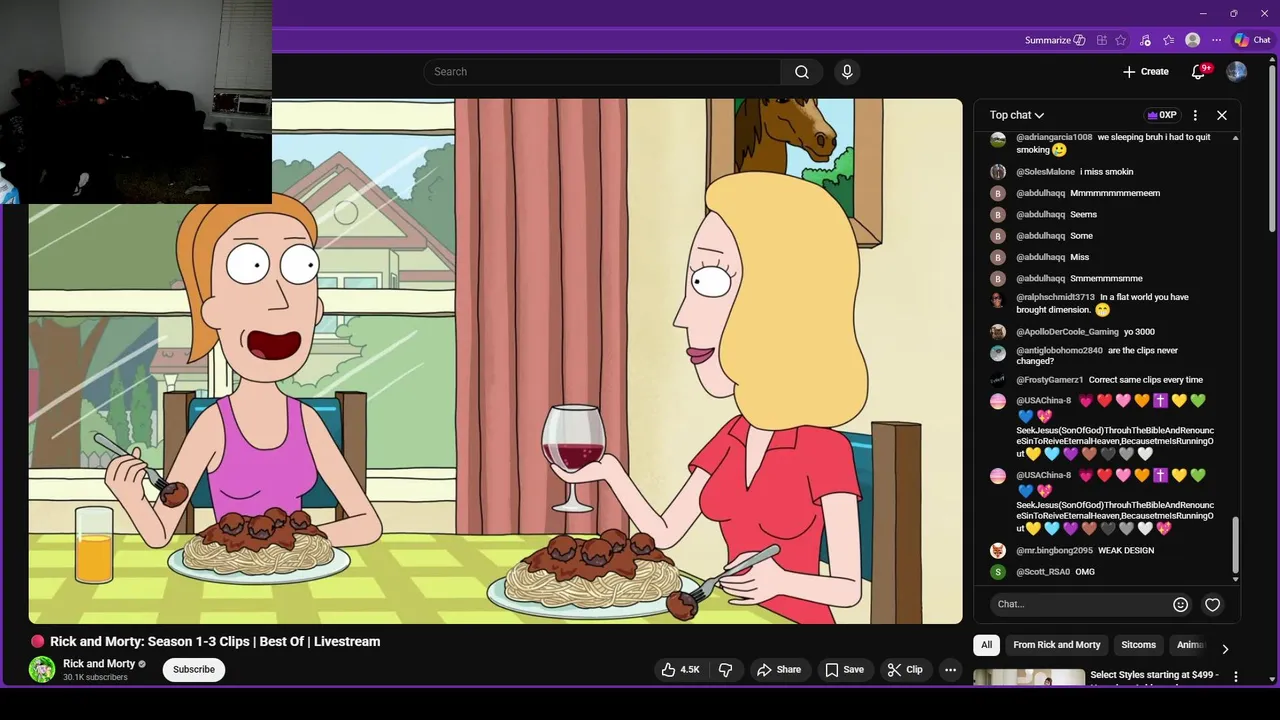Image resolution: width=1280 pixels, height=720 pixels.
Task: Select the Sitcoms filter chip
Action: (x=1138, y=645)
